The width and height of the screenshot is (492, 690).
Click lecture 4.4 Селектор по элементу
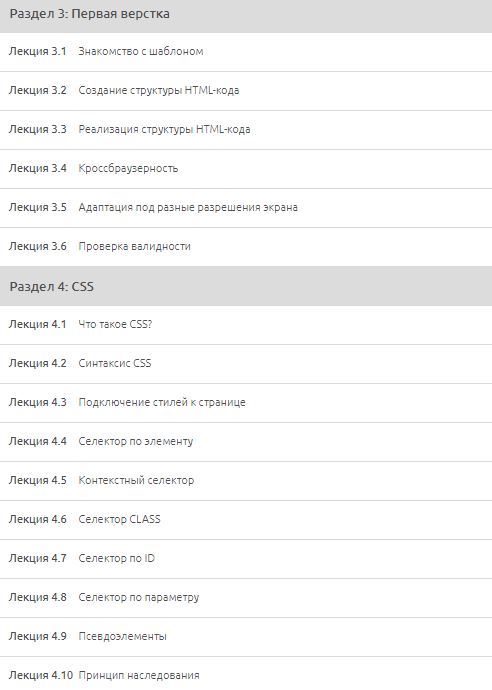point(246,442)
